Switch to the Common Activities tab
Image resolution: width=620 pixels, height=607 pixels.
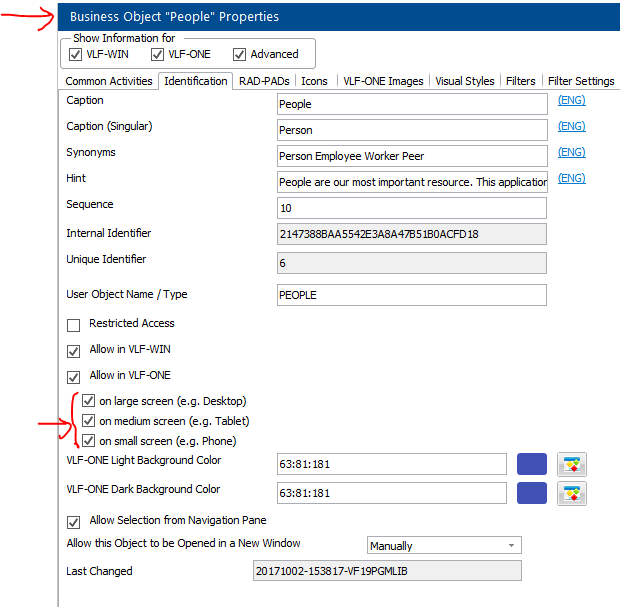tap(109, 81)
